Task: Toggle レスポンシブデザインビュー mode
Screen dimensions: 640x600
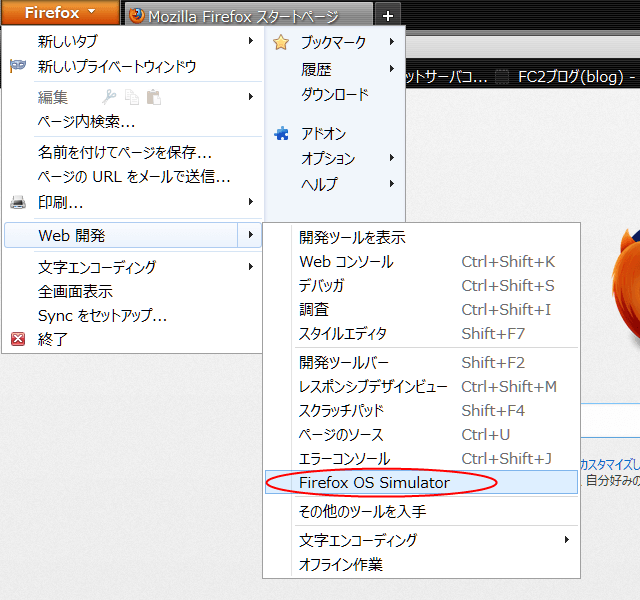Action: point(373,386)
